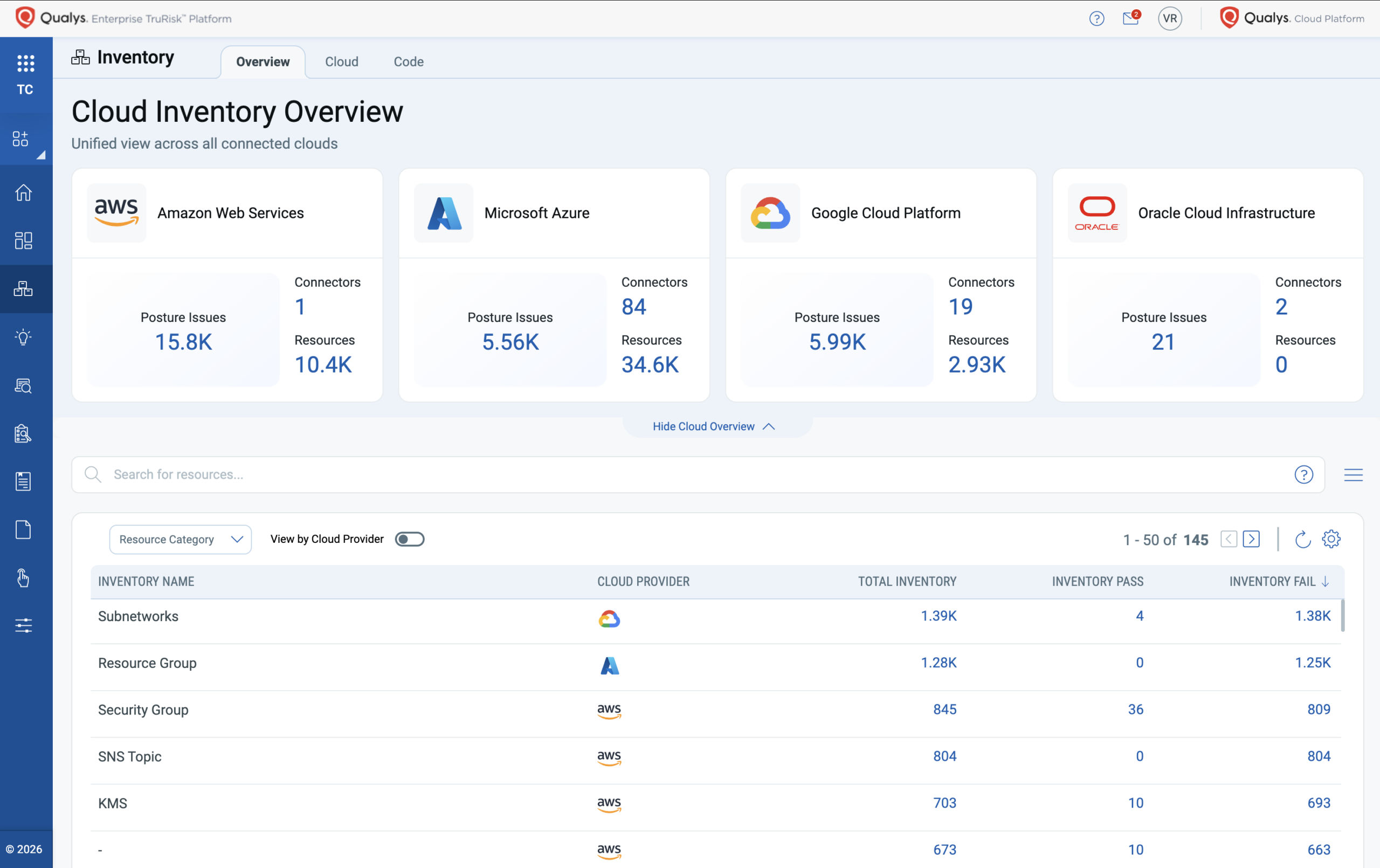Refresh the inventory table
Viewport: 1380px width, 868px height.
[x=1302, y=540]
